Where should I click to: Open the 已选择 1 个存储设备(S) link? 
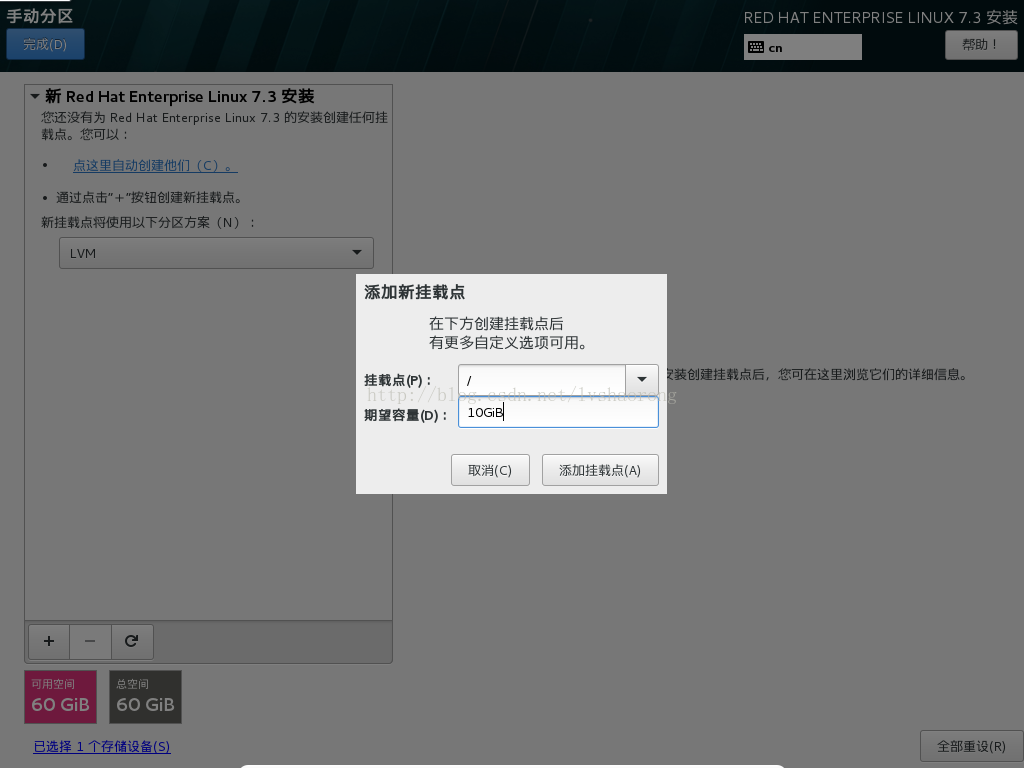click(x=102, y=746)
